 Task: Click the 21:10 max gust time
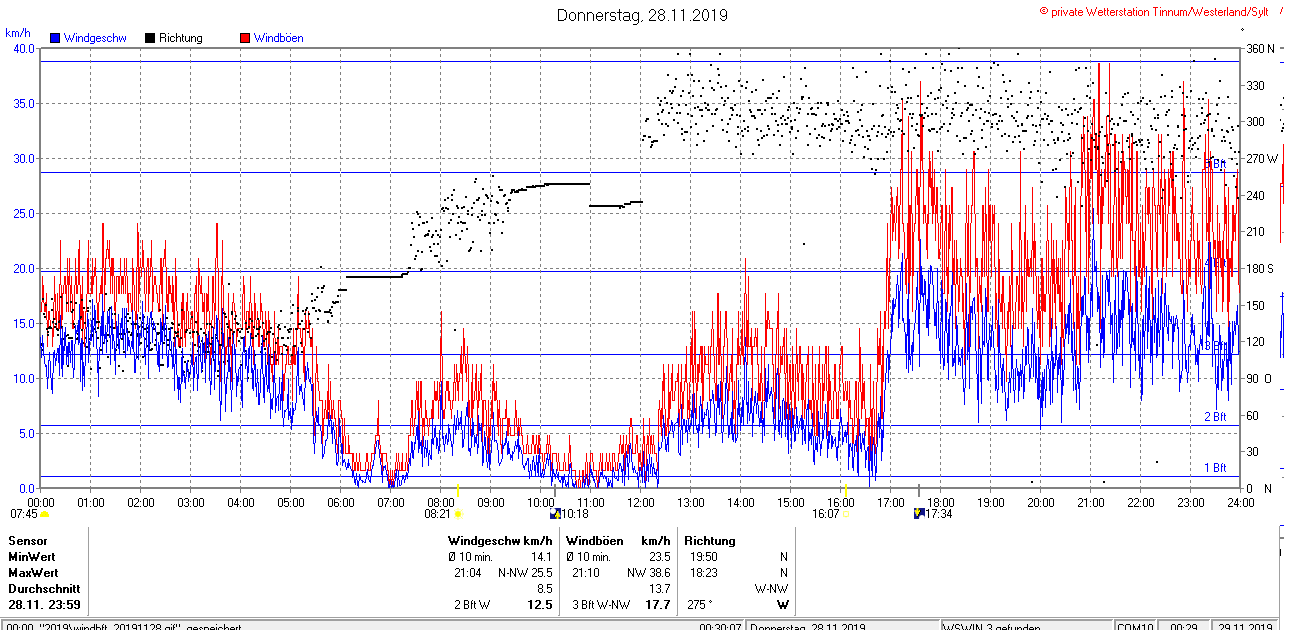pos(586,573)
